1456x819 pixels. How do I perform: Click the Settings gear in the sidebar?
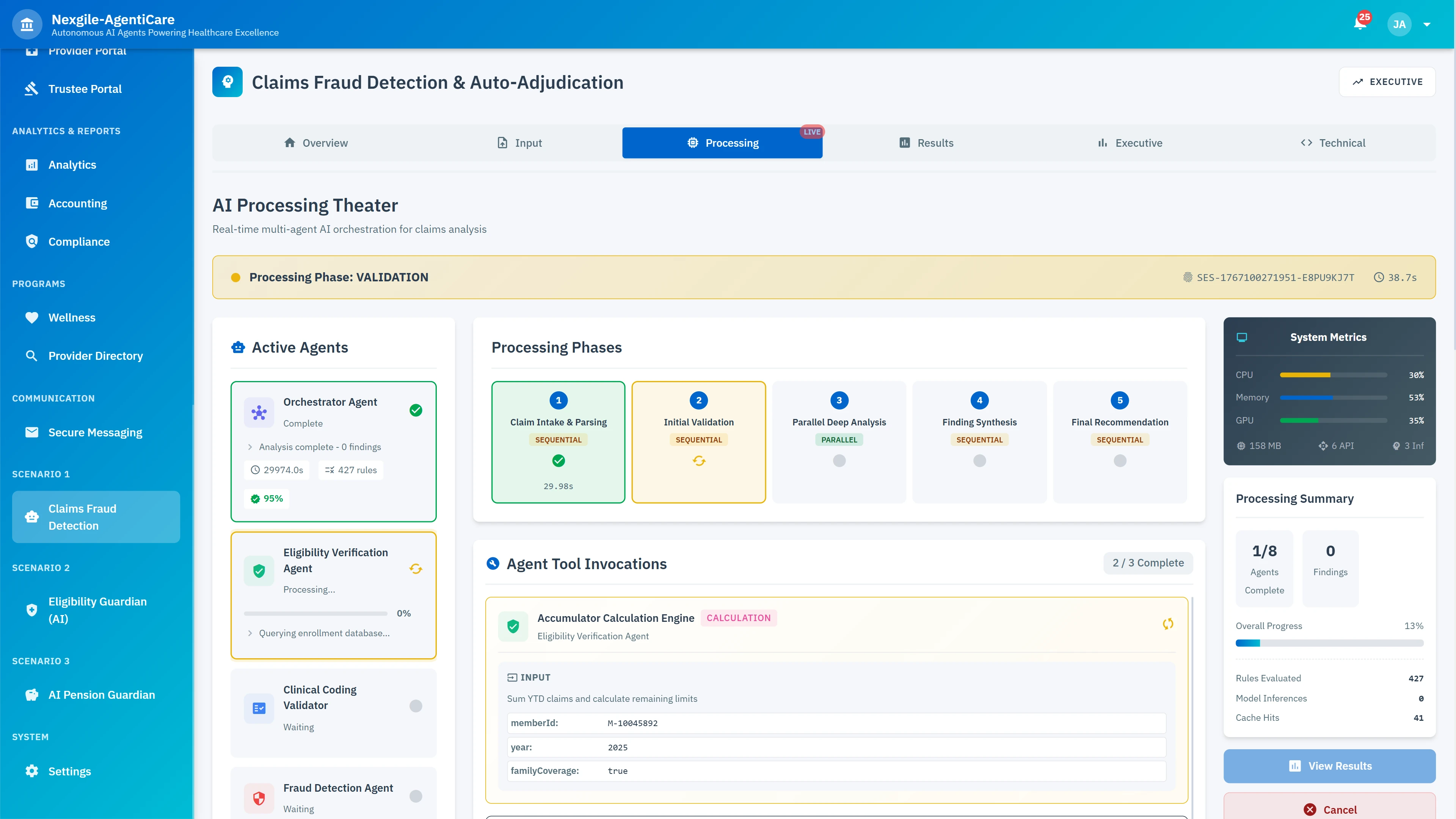coord(32,770)
